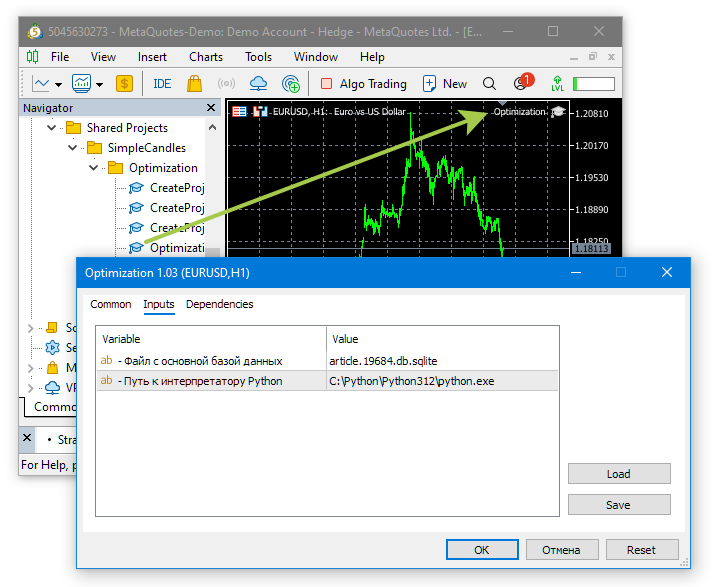The image size is (715, 587).
Task: Collapse the SimpleCandles folder
Action: pyautogui.click(x=73, y=148)
